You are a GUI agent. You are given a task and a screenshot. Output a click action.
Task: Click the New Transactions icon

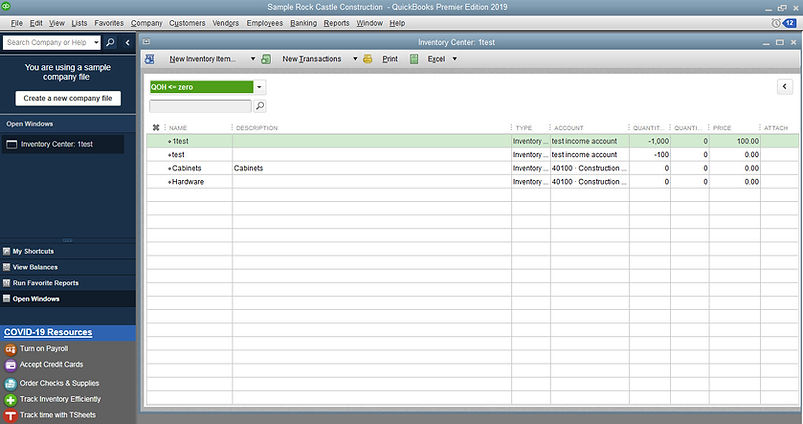point(266,59)
